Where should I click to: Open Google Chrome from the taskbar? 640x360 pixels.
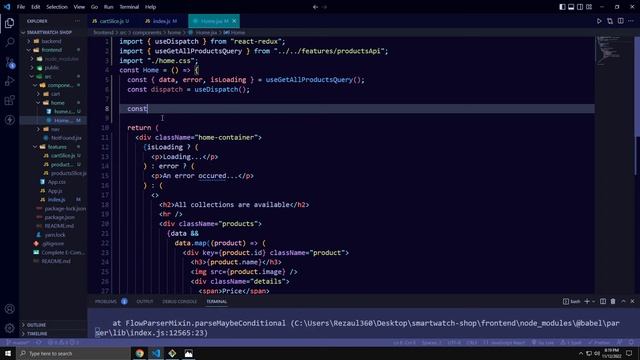coord(140,353)
